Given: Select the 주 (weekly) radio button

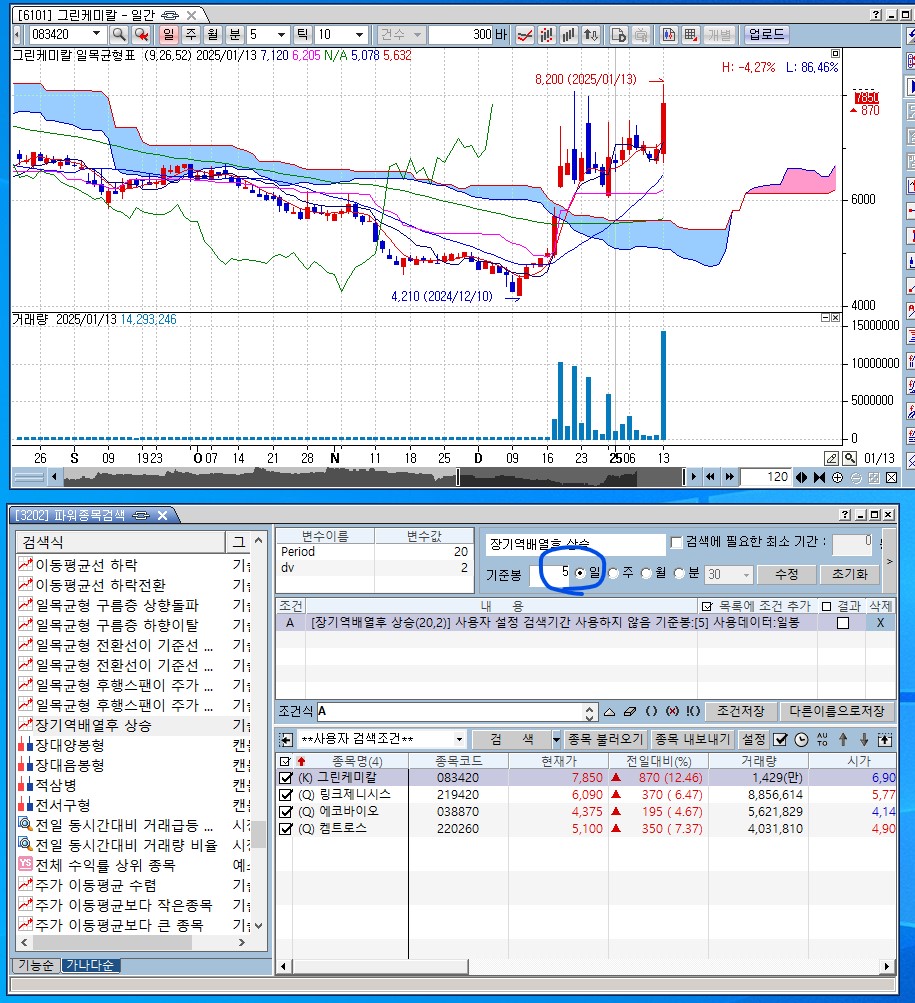Looking at the screenshot, I should click(613, 573).
